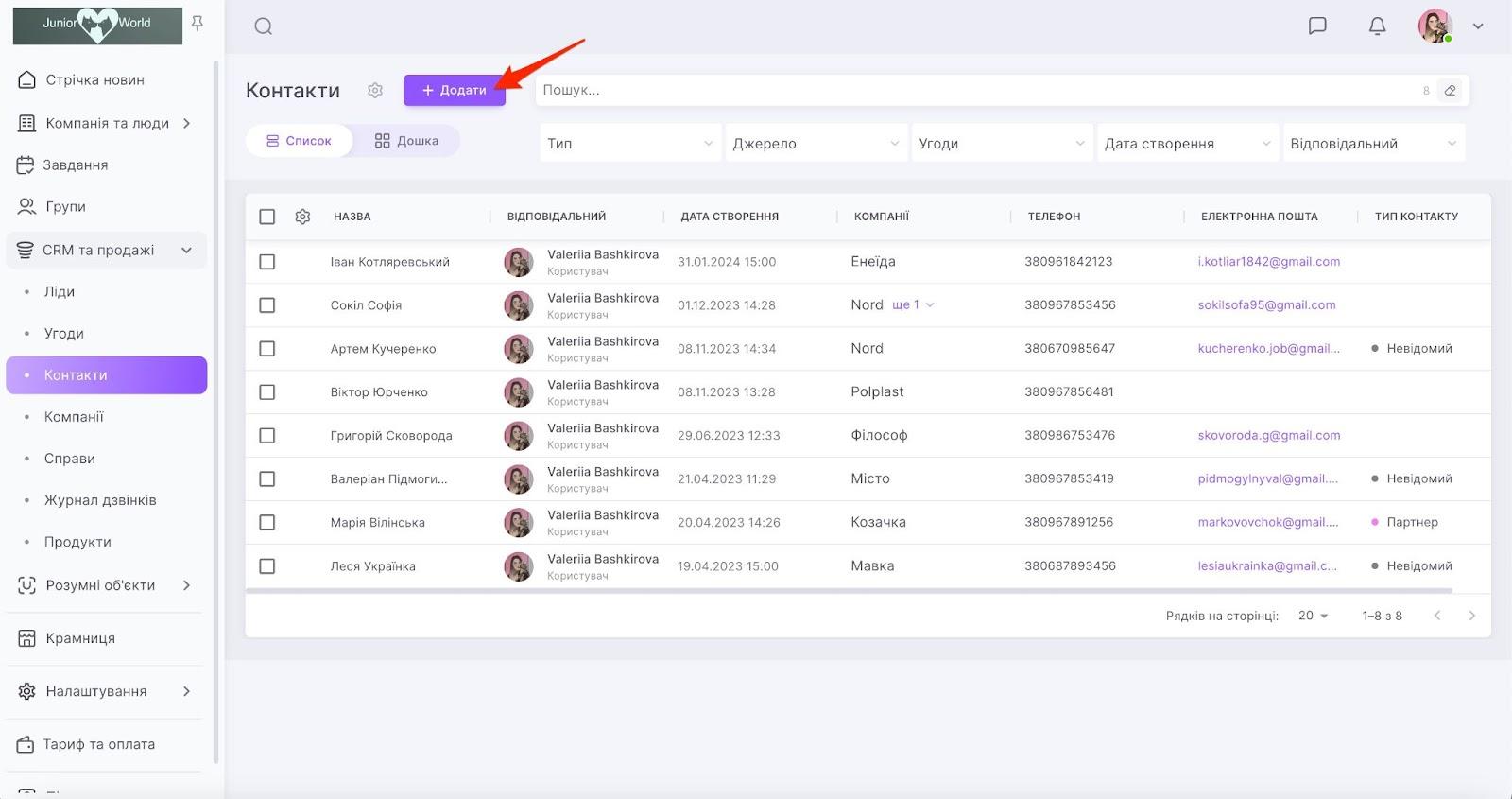This screenshot has height=799, width=1512.
Task: Change rows per page dropdown
Action: 1313,616
